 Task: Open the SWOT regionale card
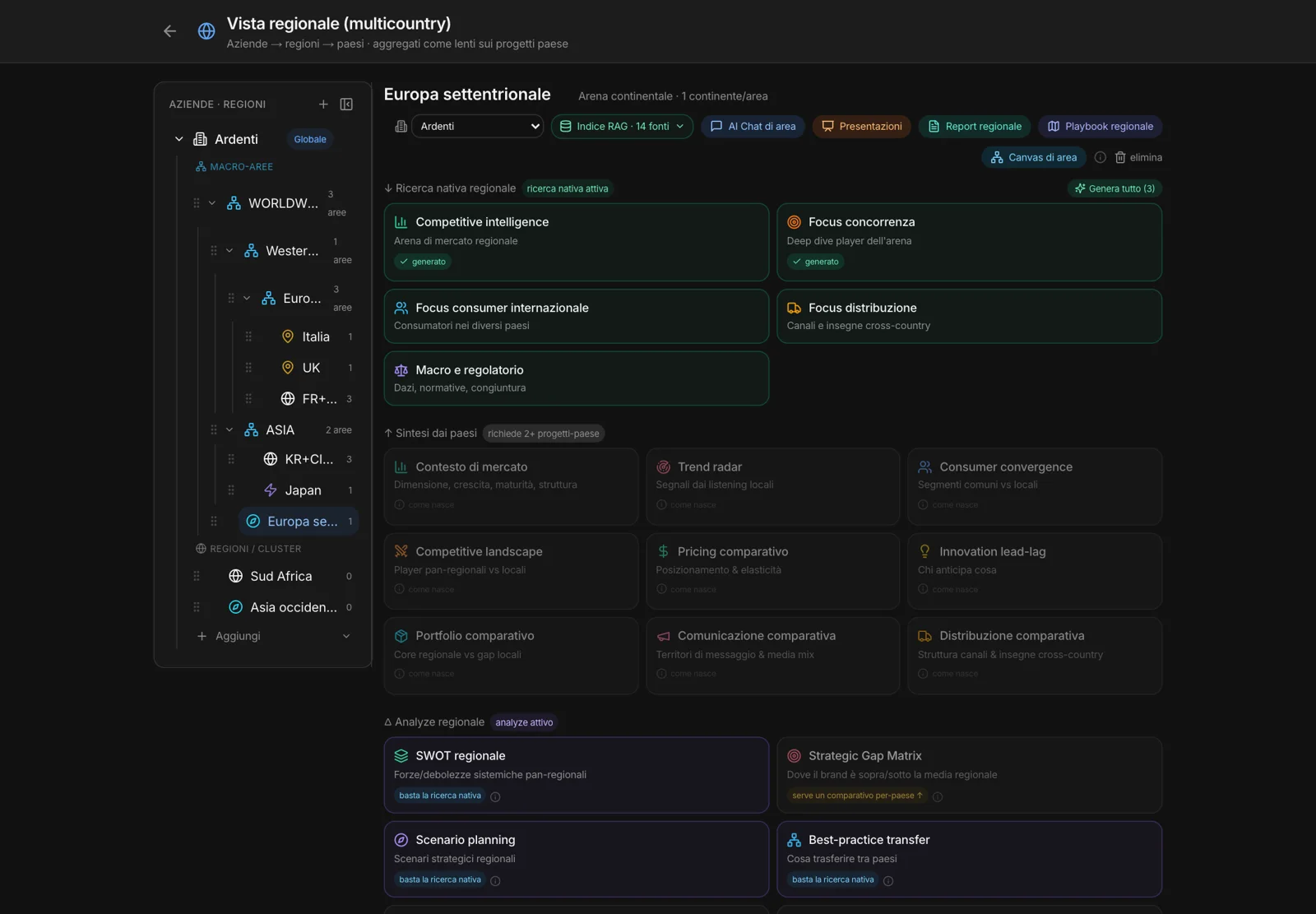576,775
